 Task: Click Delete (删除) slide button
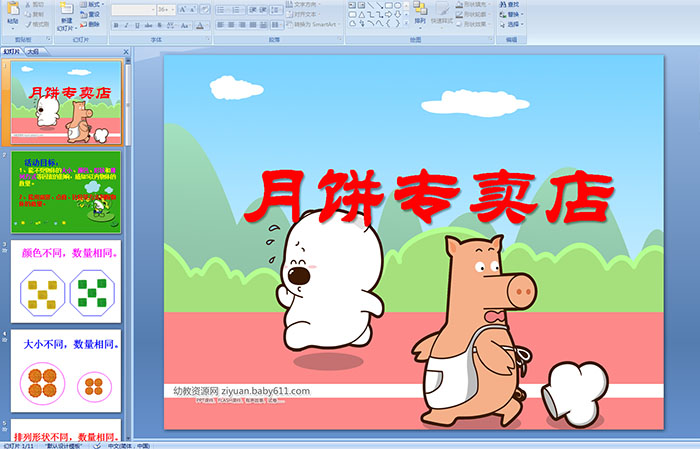coord(90,24)
